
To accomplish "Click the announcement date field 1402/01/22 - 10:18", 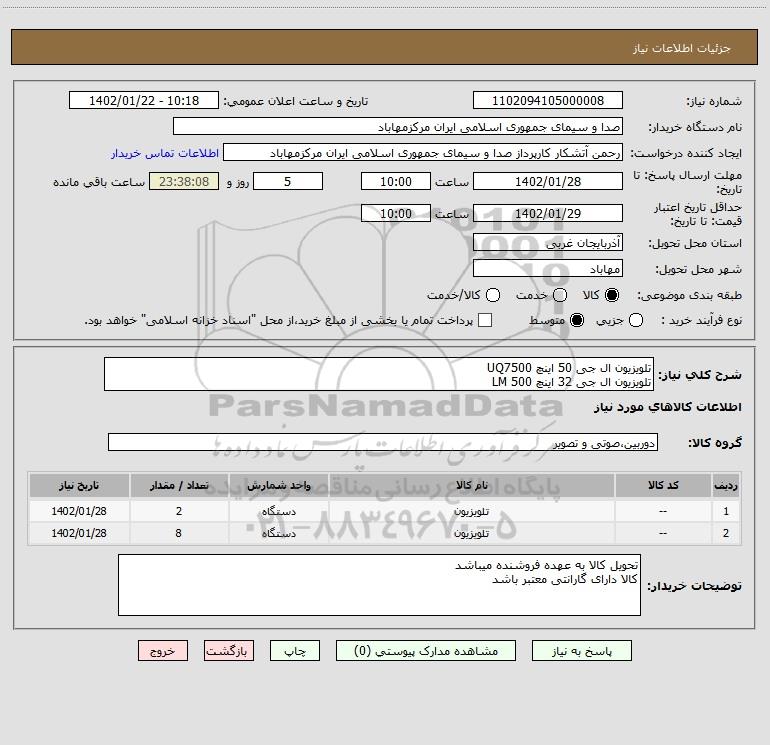I will (144, 101).
